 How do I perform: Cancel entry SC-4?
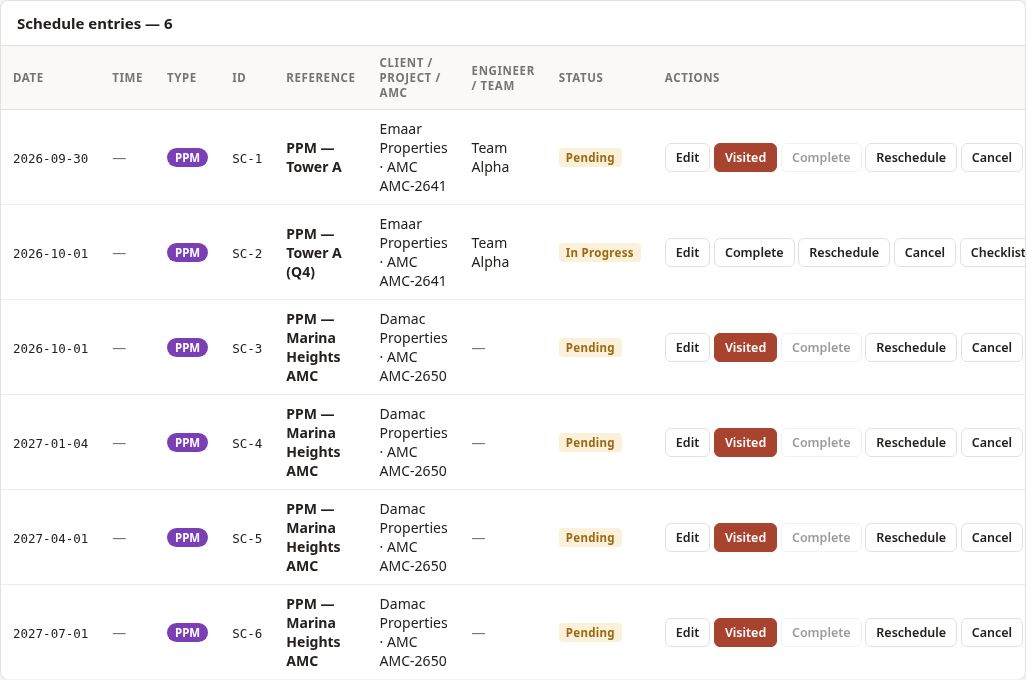[991, 442]
